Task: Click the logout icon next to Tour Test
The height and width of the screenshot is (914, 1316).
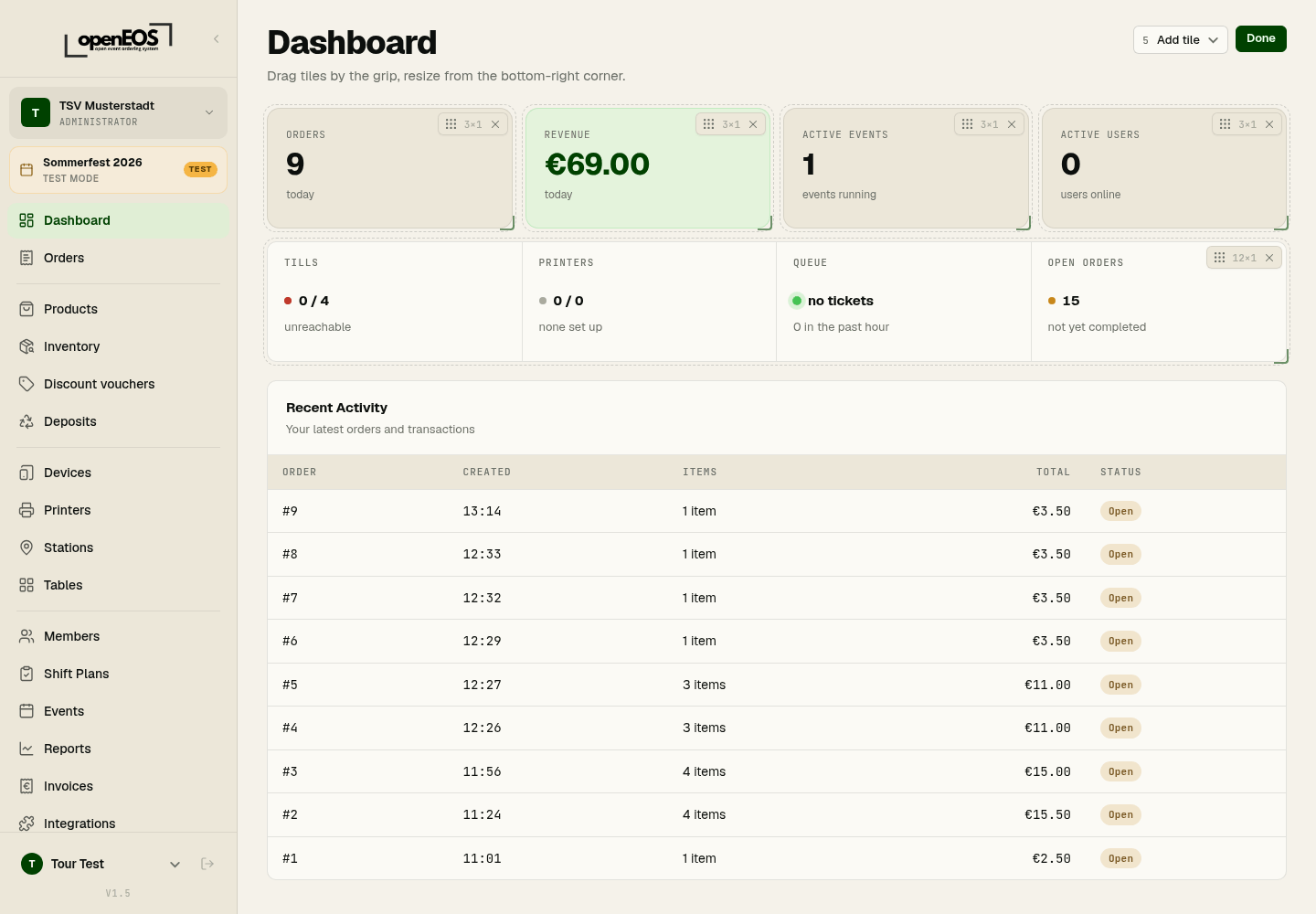Action: tap(207, 864)
